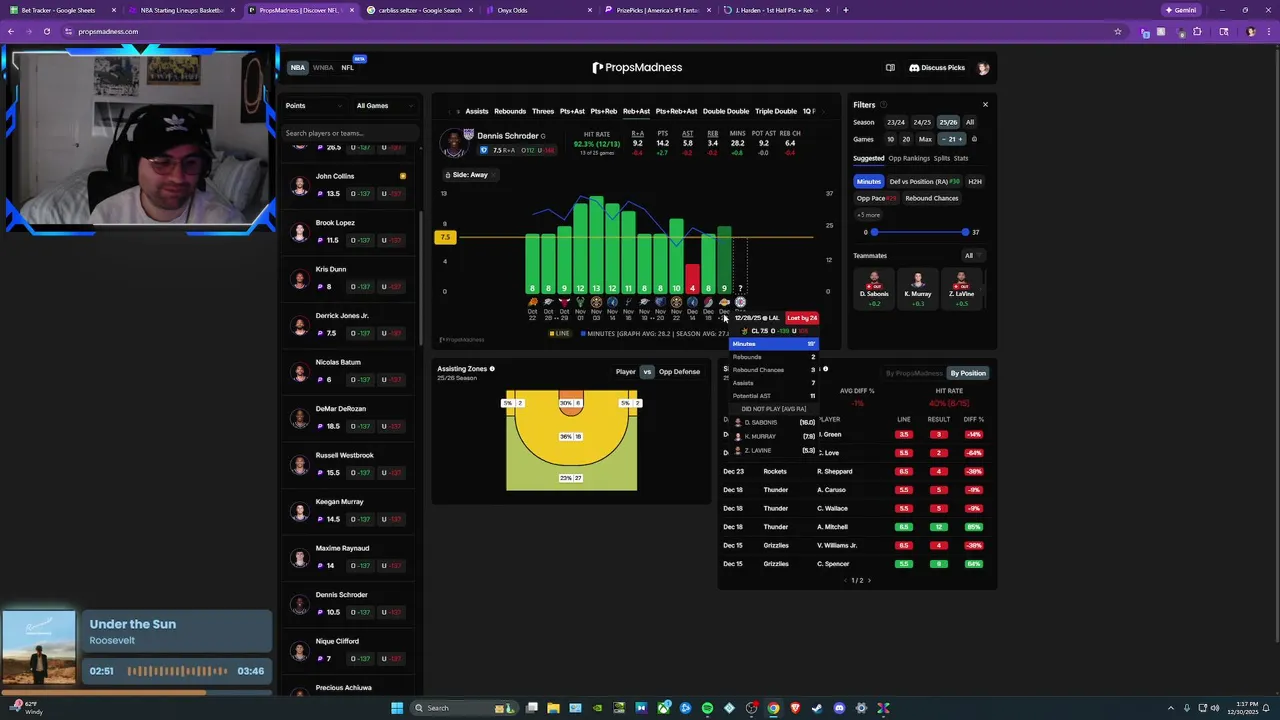Set the games filter to Max
This screenshot has width=1280, height=720.
(925, 139)
